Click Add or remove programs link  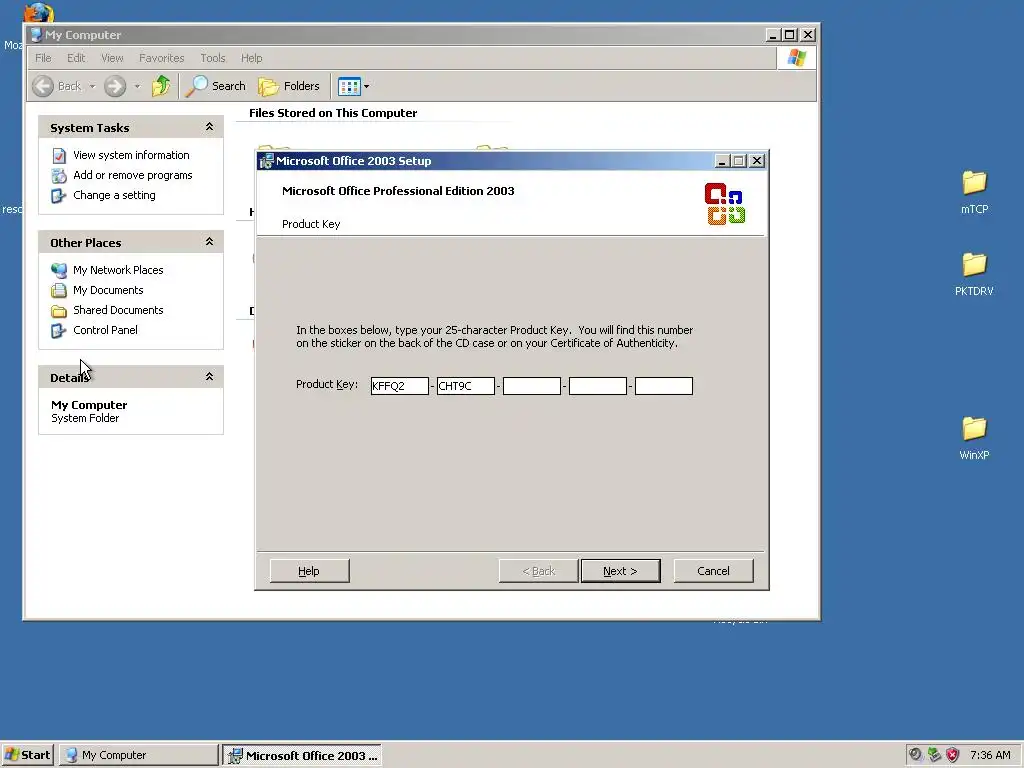click(133, 175)
